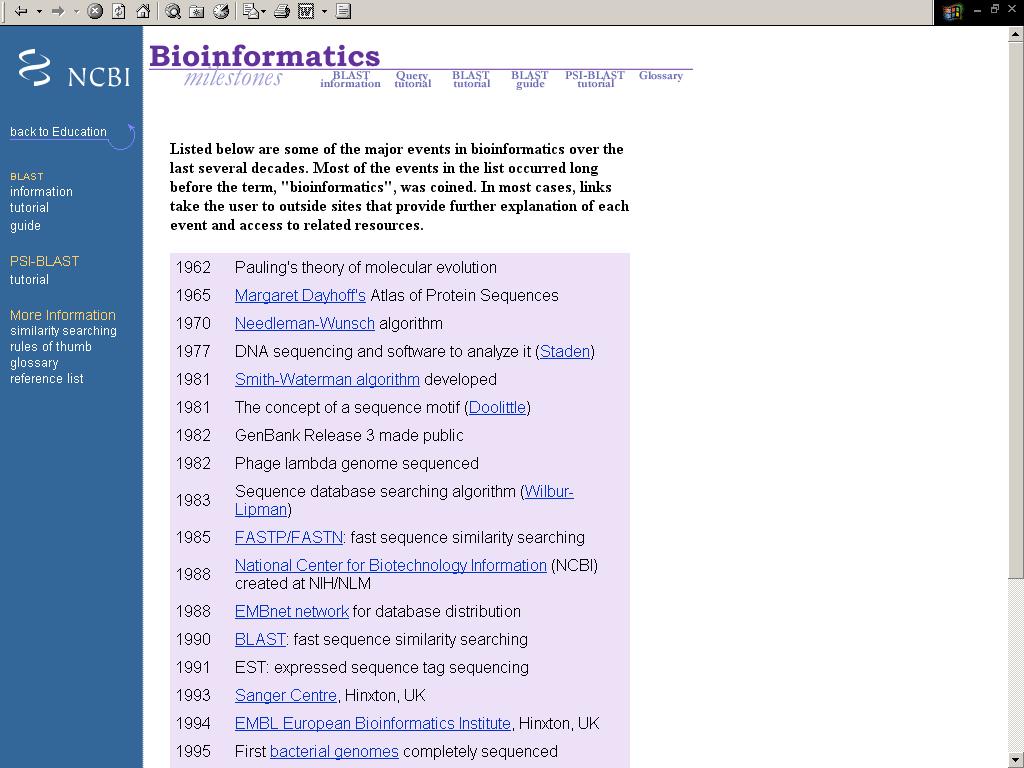Open the Forward history dropdown arrow
Screen dimensions: 1024x768
click(x=76, y=11)
